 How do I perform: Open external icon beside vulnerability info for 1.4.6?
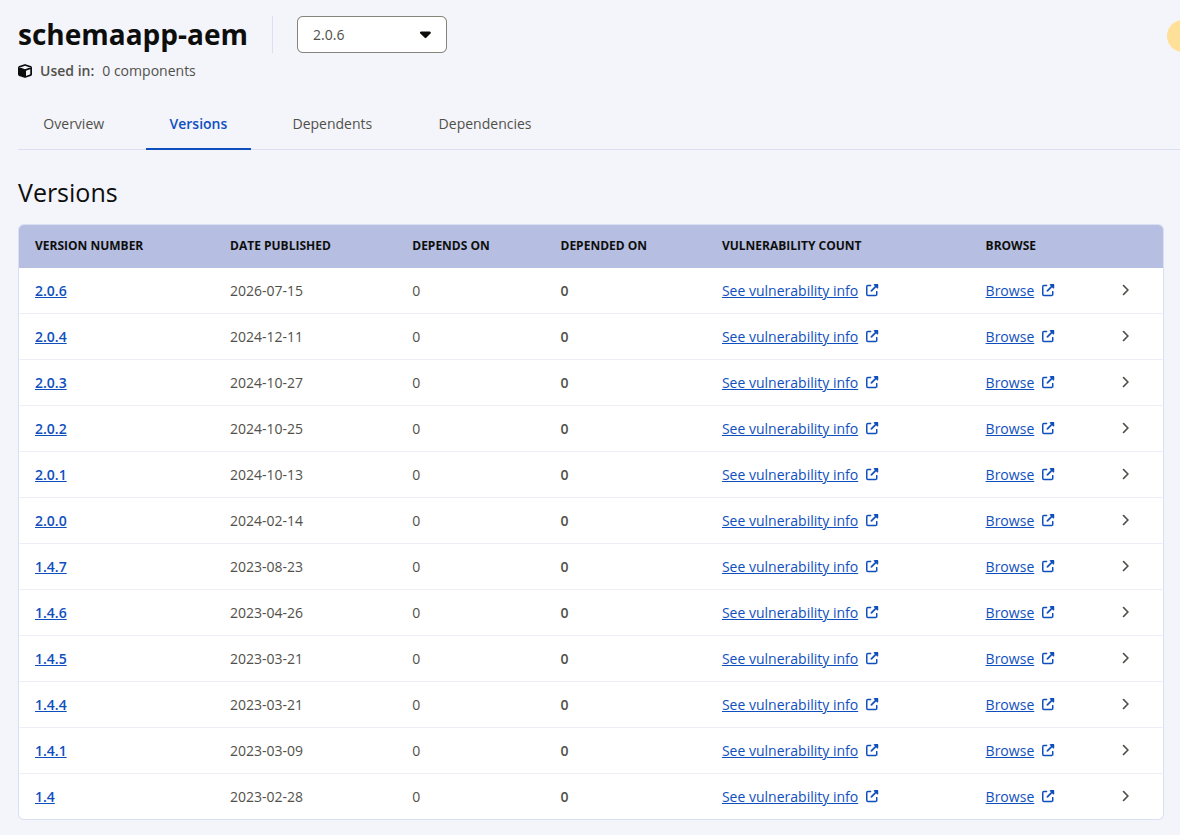pos(872,612)
